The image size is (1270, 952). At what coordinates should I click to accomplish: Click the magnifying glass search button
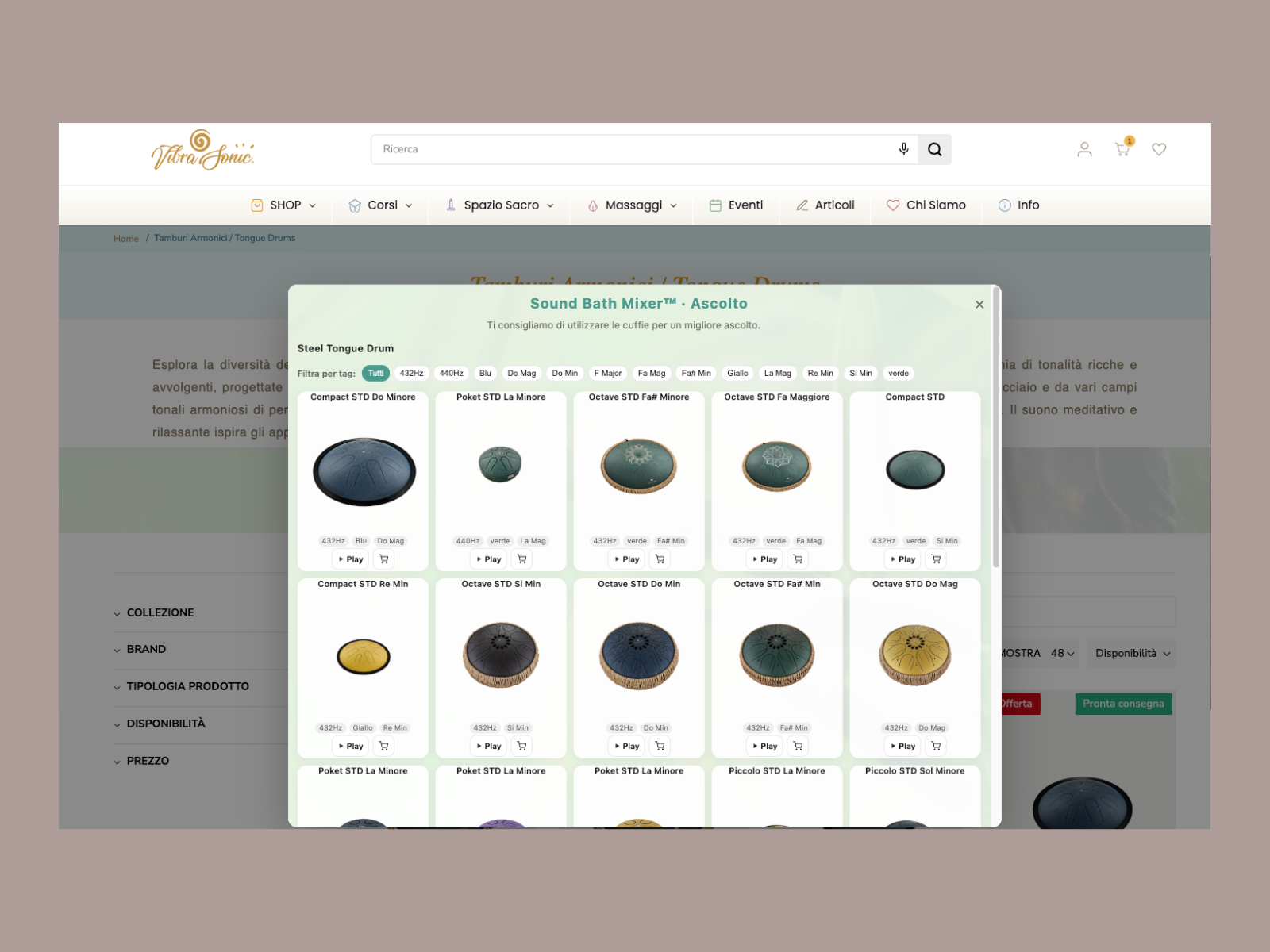935,149
